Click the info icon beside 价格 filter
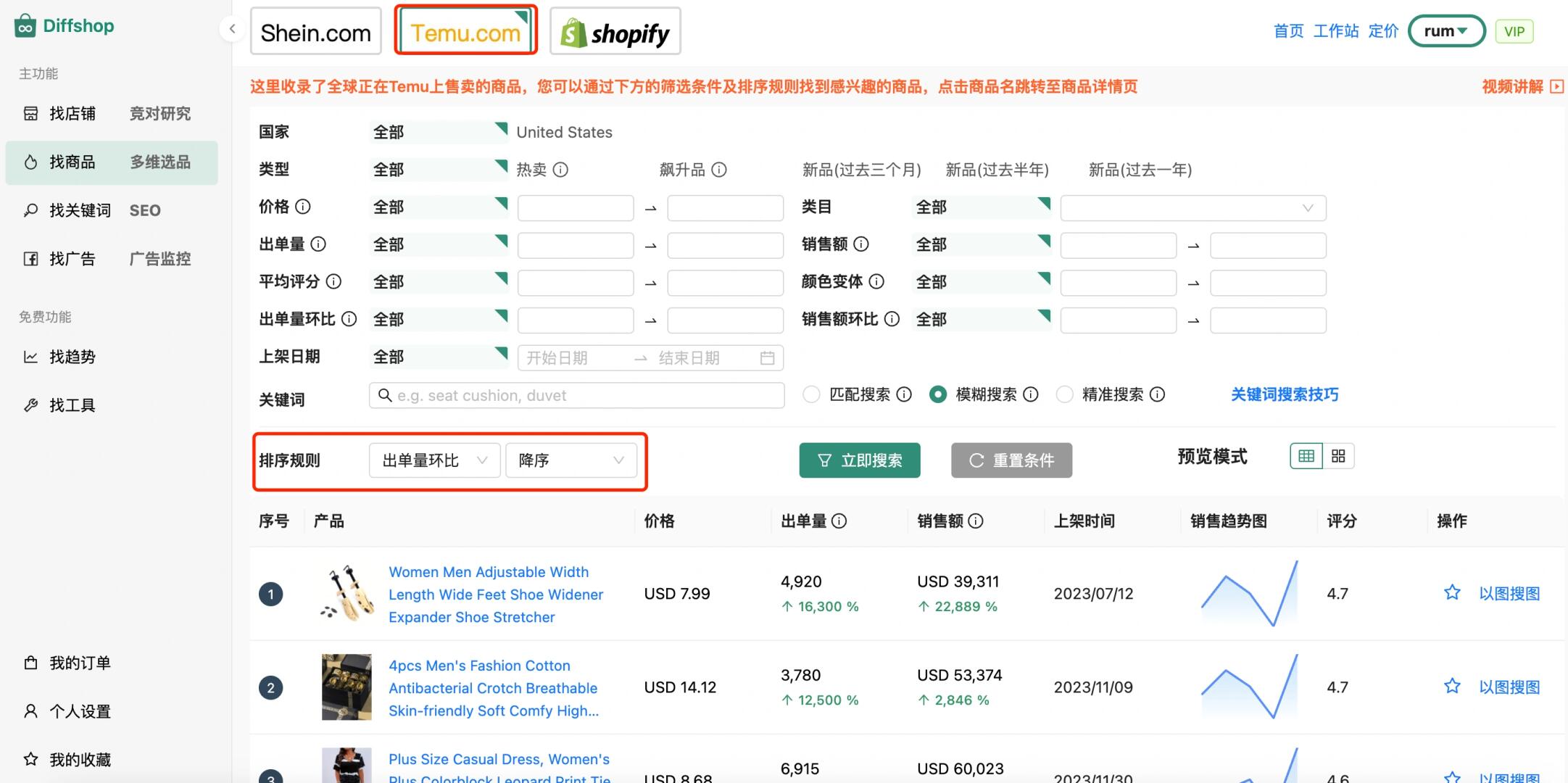The width and height of the screenshot is (1568, 783). [303, 207]
